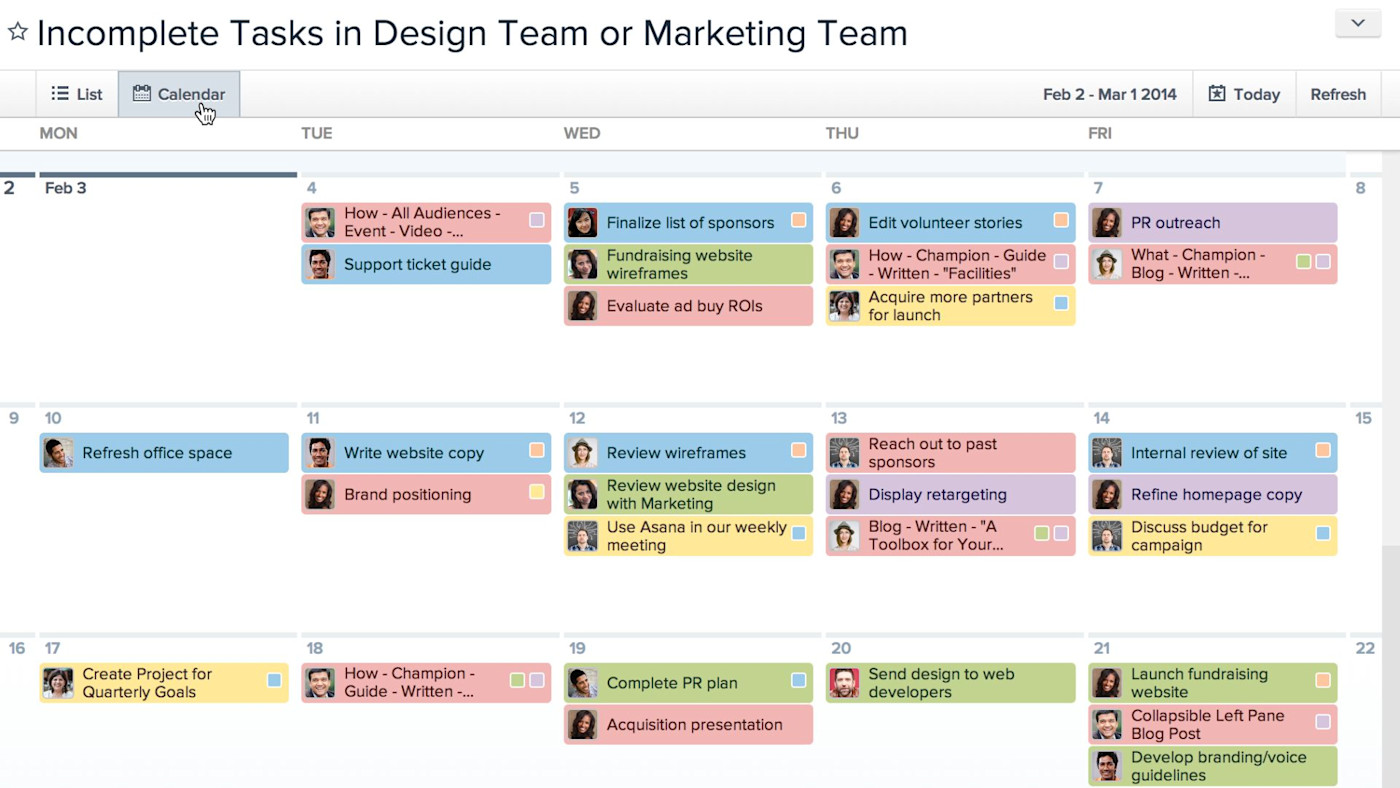1400x788 pixels.
Task: Jump to Today in the calendar
Action: 1244,94
